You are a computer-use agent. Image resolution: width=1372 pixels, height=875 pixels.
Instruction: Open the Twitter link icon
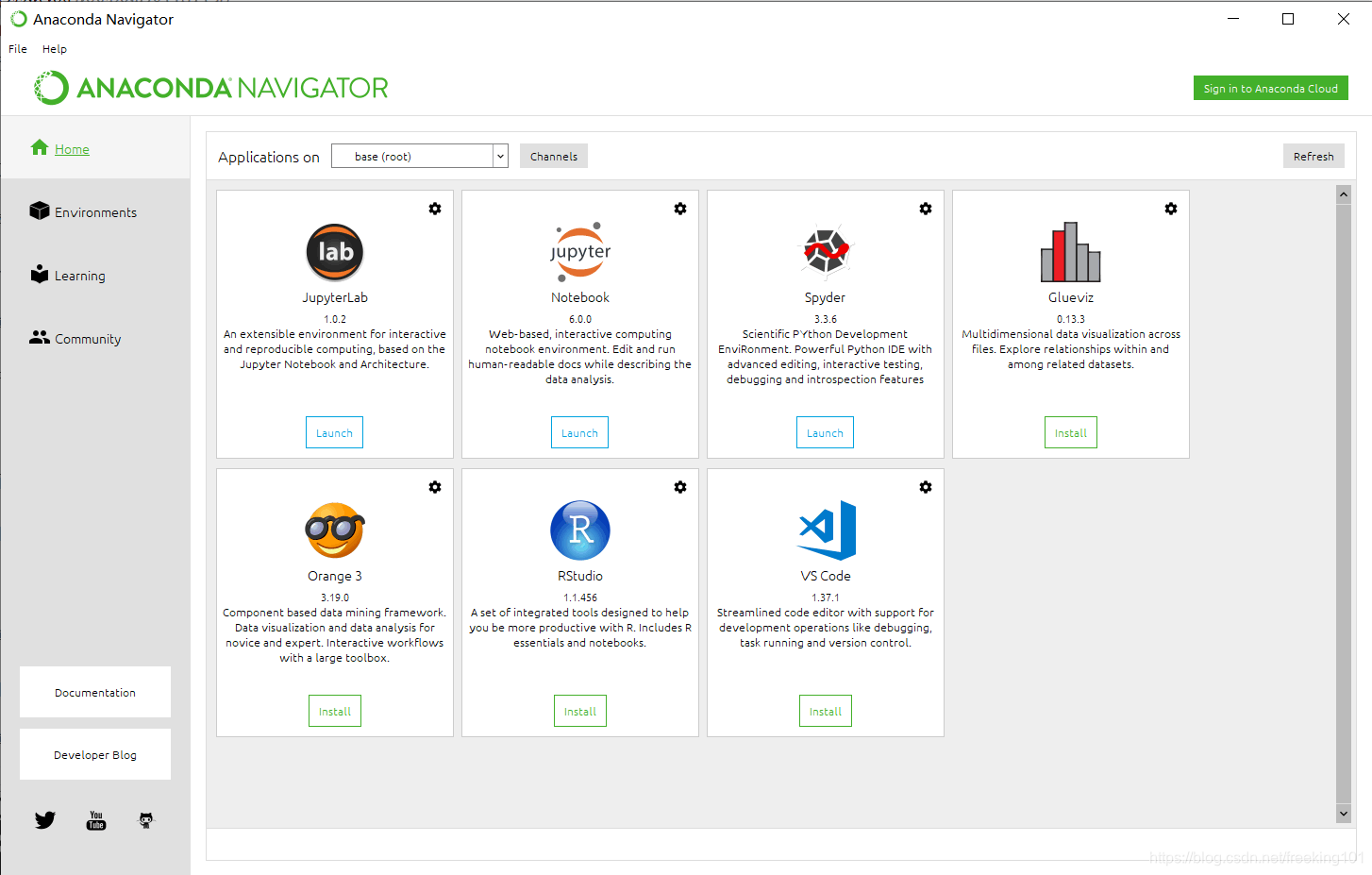pyautogui.click(x=45, y=820)
